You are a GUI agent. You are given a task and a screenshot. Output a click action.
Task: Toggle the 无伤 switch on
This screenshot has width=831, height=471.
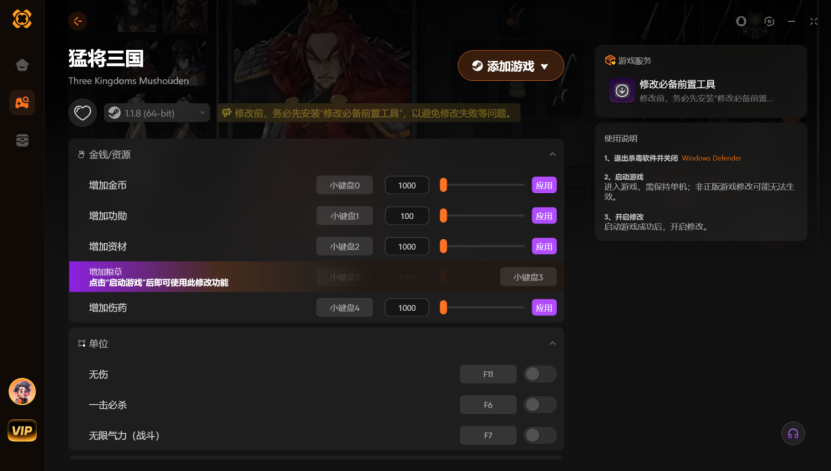point(540,374)
